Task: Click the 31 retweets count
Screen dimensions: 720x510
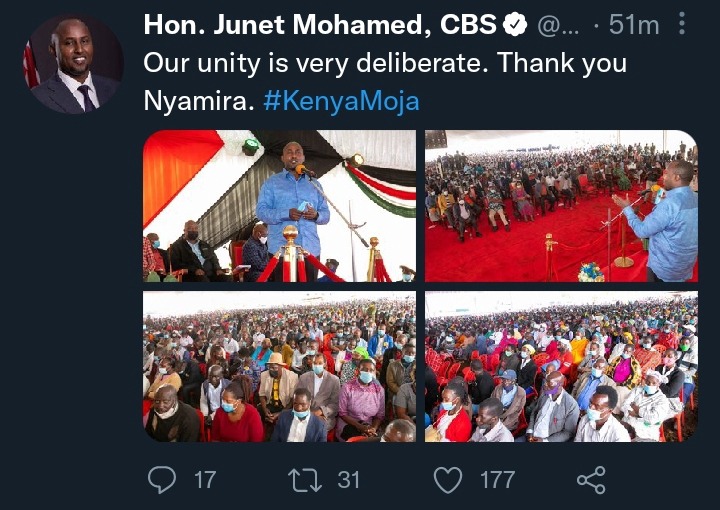Action: click(349, 480)
